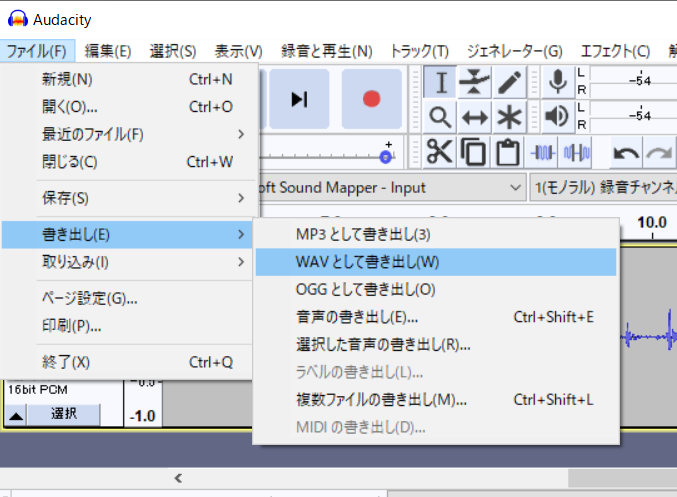
Task: Click the Audacity headphones logo
Action: click(18, 19)
